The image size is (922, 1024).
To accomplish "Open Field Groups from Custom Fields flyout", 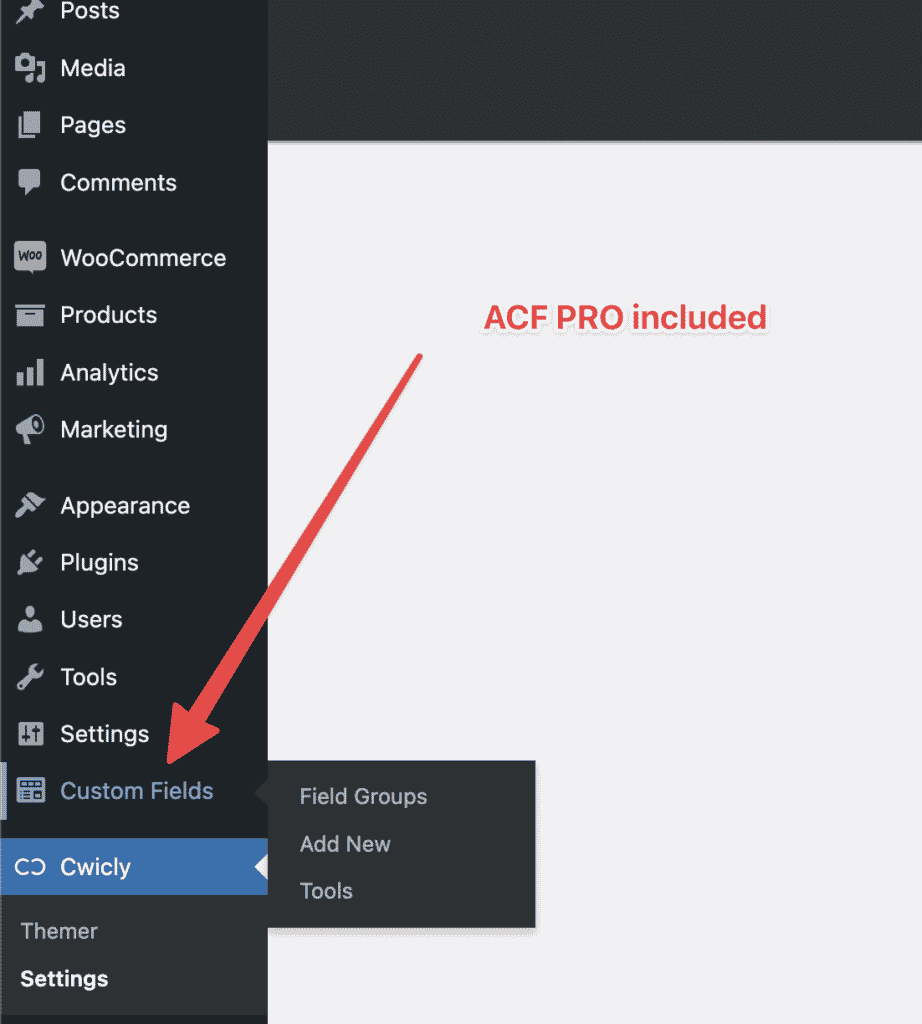I will pyautogui.click(x=363, y=797).
